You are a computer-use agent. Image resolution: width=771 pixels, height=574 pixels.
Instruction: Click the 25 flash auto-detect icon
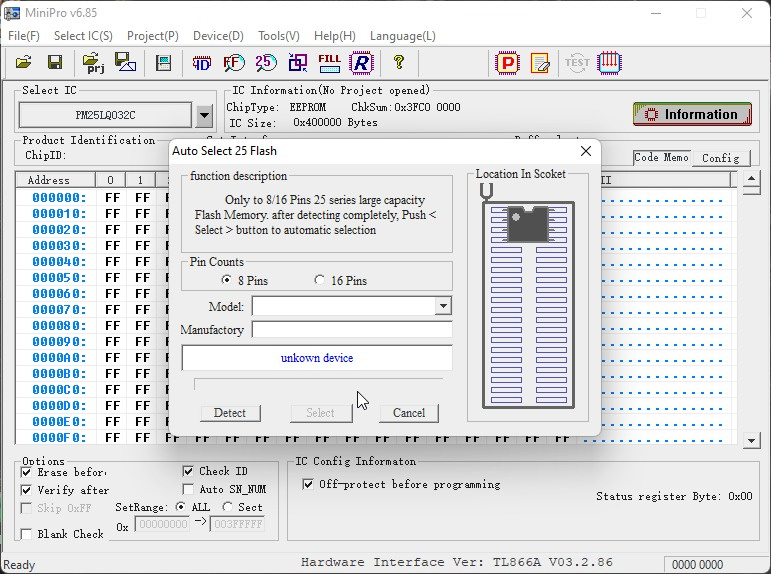[x=265, y=63]
